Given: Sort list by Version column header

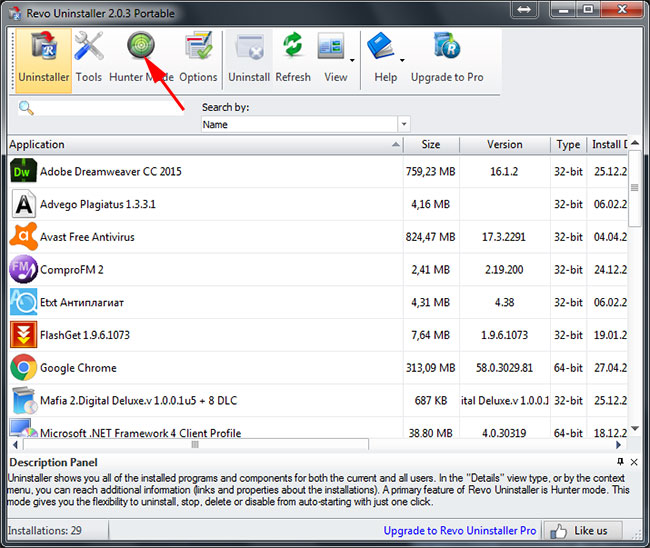Looking at the screenshot, I should coord(504,145).
